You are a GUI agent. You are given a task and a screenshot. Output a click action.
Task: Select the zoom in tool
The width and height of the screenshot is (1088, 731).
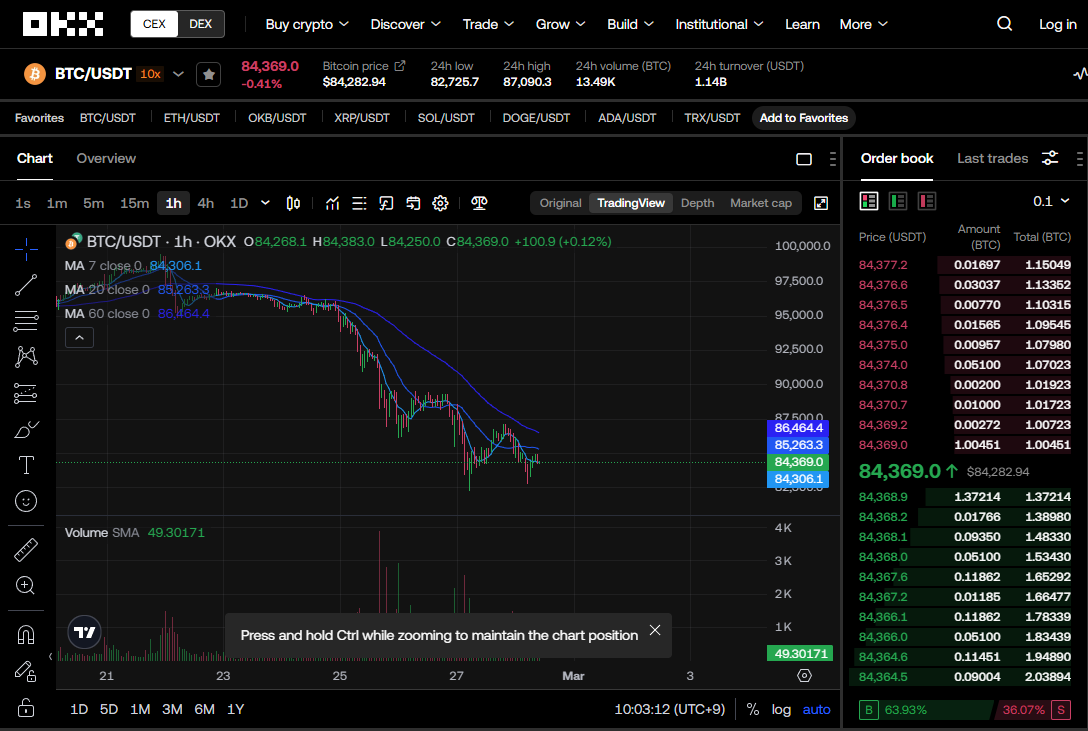(x=26, y=586)
